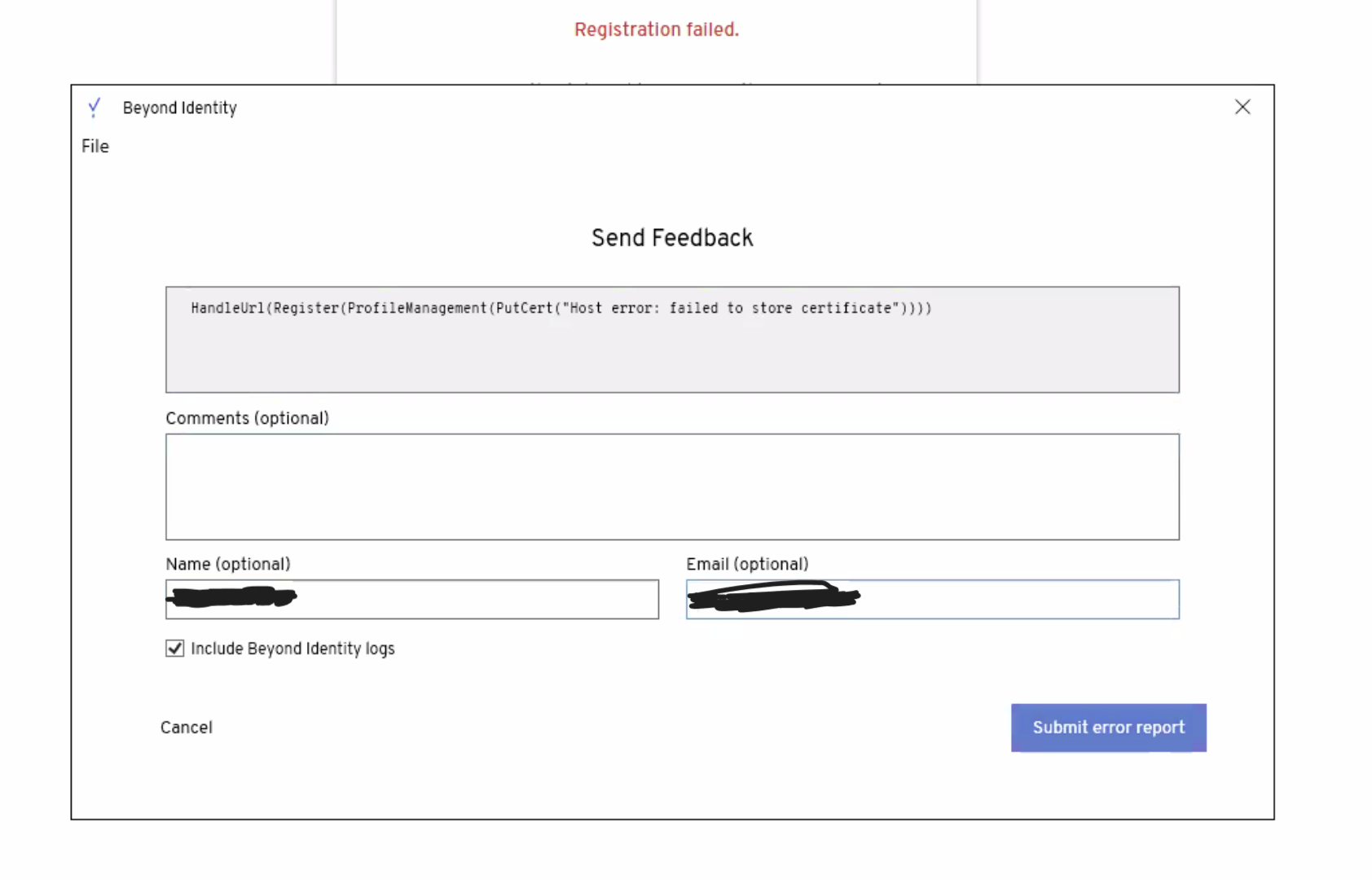This screenshot has height=880, width=1372.
Task: Cancel the feedback form
Action: coord(187,728)
